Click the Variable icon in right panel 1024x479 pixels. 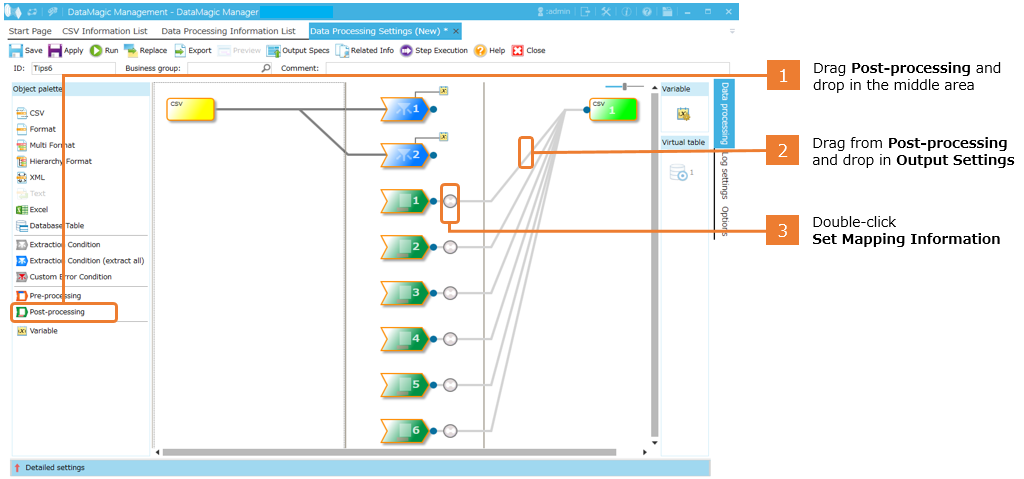pyautogui.click(x=683, y=114)
